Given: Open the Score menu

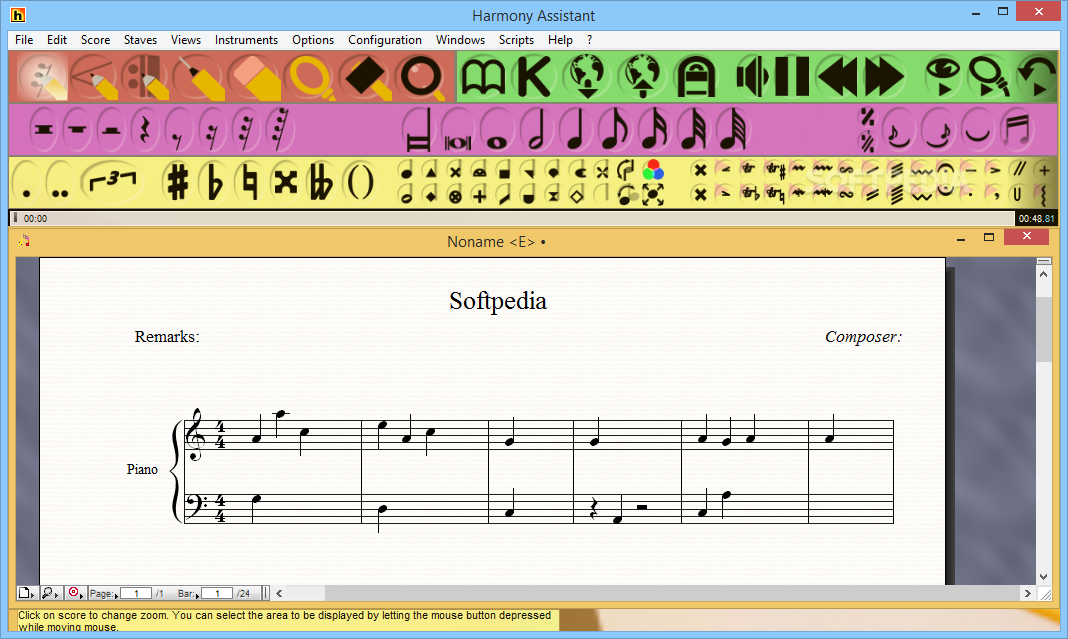Looking at the screenshot, I should [x=95, y=40].
